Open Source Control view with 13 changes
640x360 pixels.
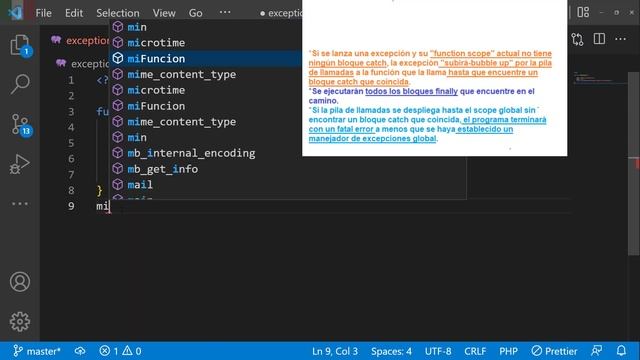pyautogui.click(x=20, y=124)
